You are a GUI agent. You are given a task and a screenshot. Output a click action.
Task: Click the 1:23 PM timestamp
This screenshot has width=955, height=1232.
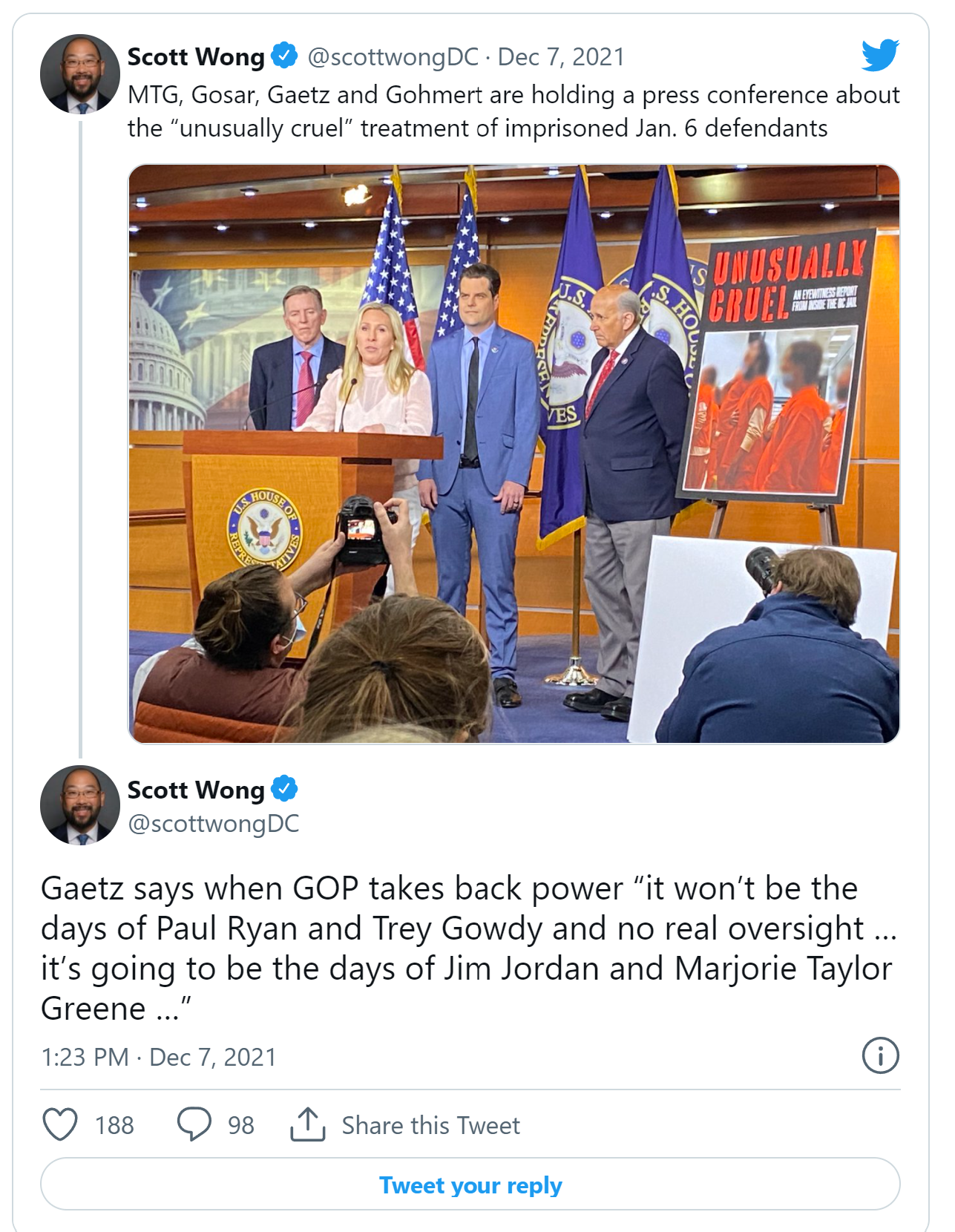(85, 1057)
